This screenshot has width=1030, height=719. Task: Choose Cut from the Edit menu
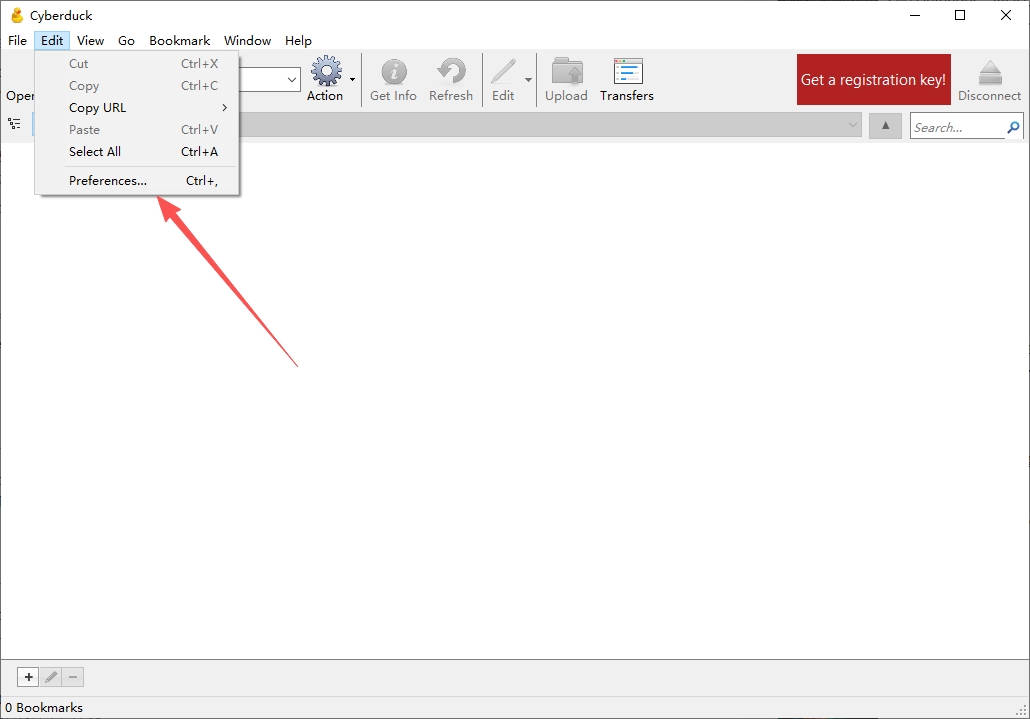click(137, 64)
